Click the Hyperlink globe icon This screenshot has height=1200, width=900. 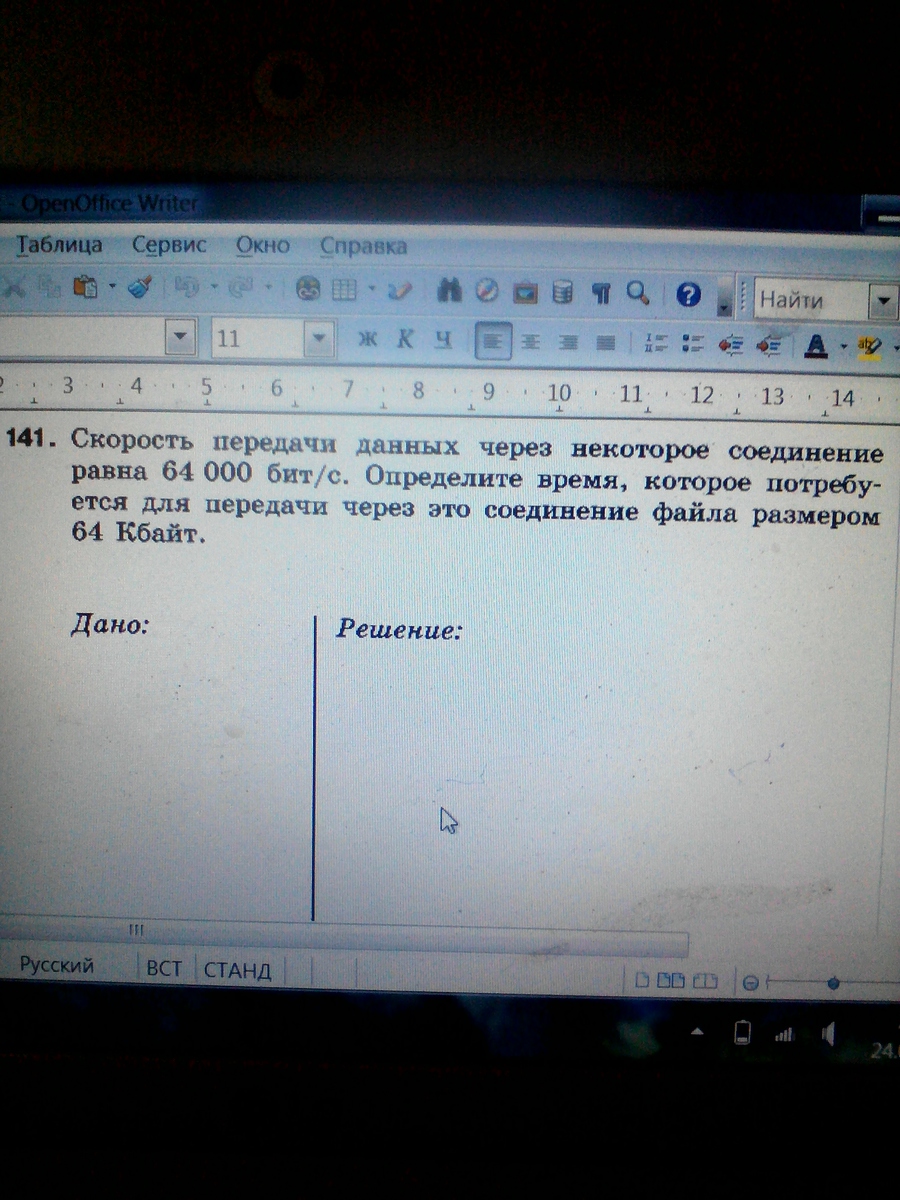[x=307, y=289]
